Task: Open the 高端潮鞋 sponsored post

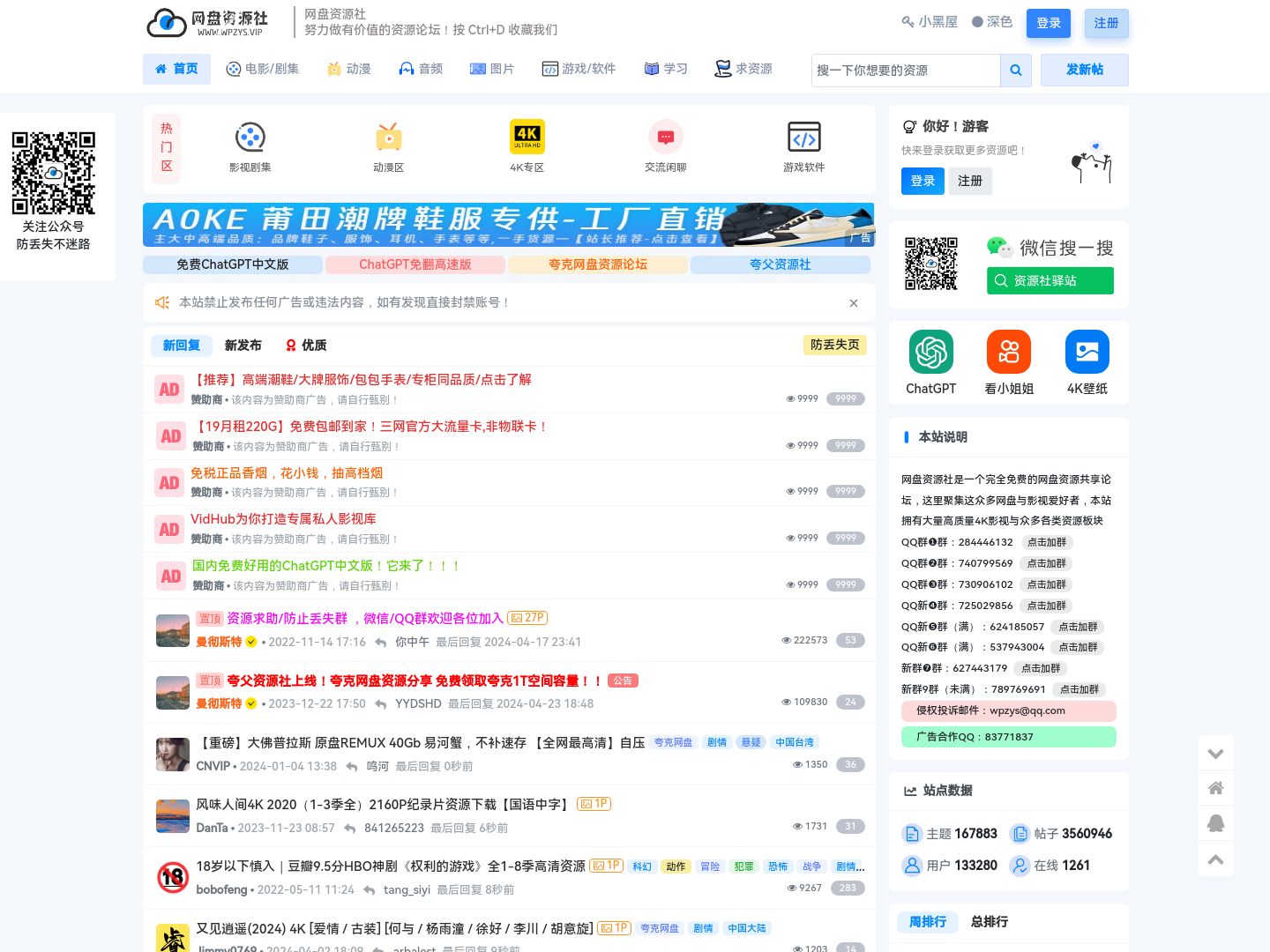Action: click(362, 380)
